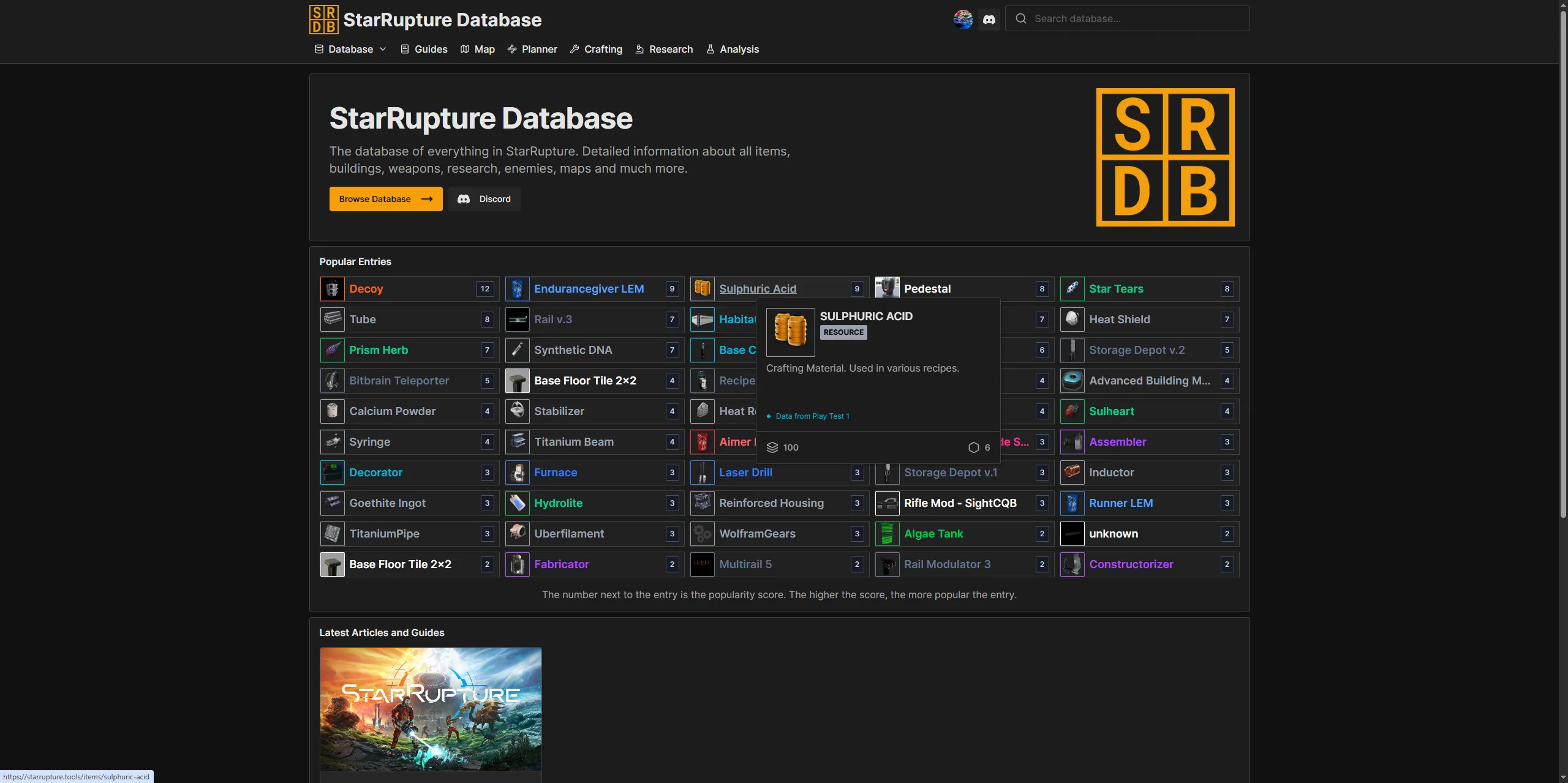Click into the Search database field
1568x783 pixels.
point(1127,18)
